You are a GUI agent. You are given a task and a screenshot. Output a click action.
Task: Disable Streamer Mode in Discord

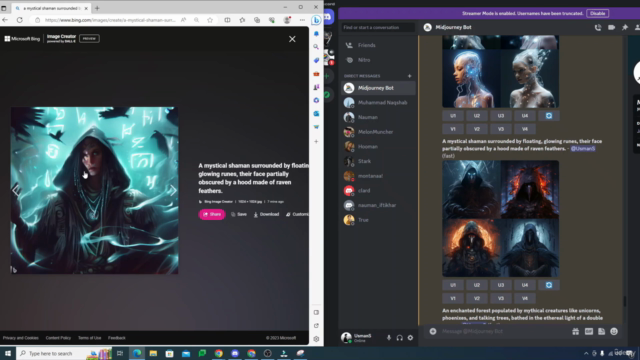598,13
